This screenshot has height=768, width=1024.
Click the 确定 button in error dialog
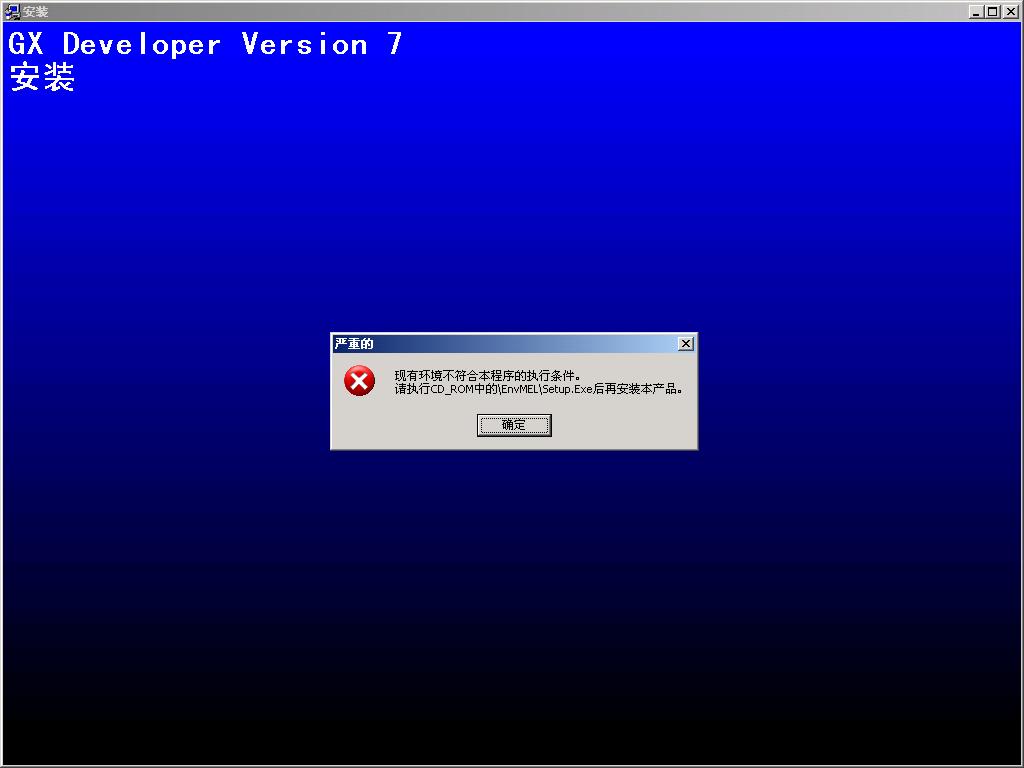514,425
